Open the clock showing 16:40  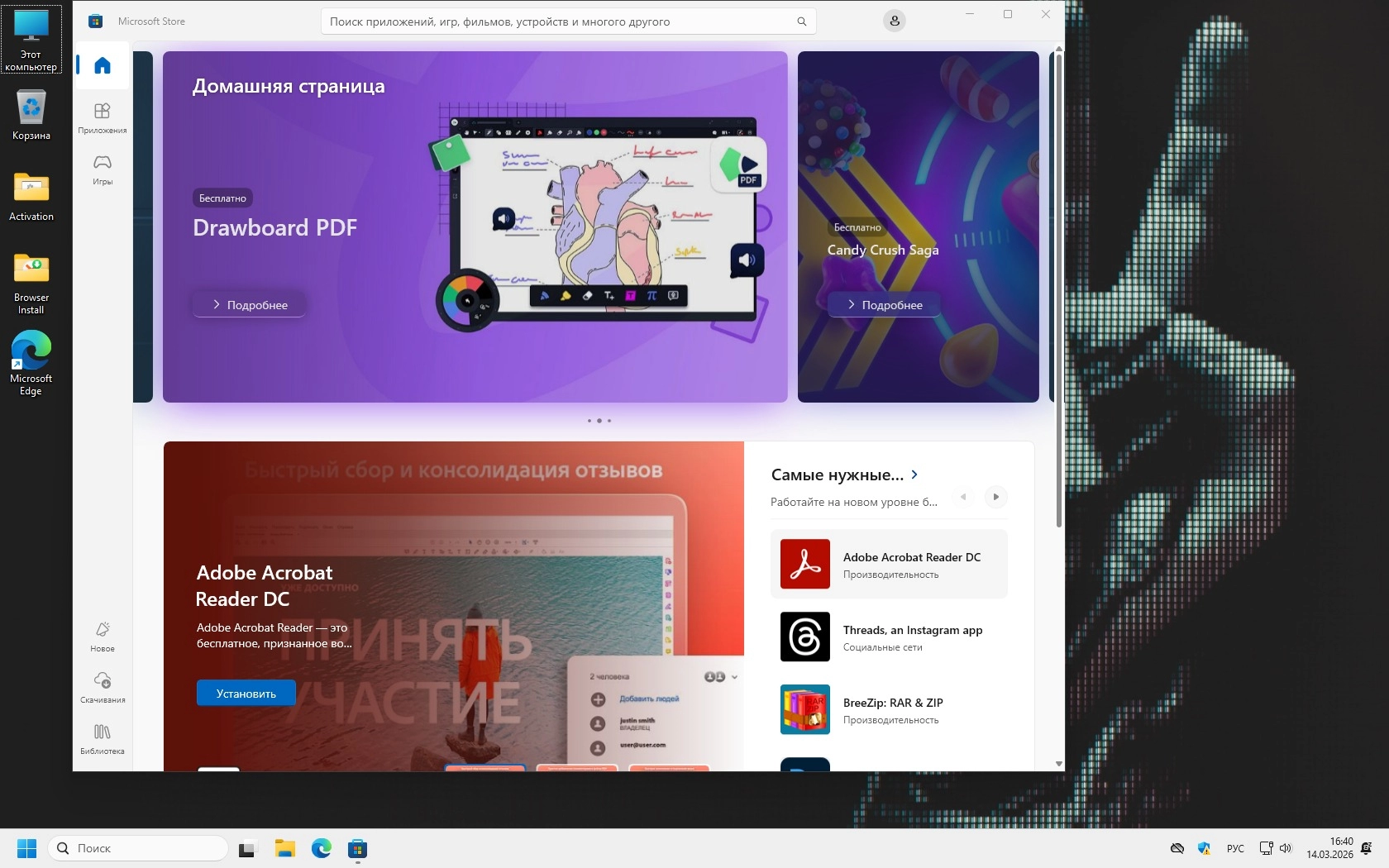[x=1330, y=848]
